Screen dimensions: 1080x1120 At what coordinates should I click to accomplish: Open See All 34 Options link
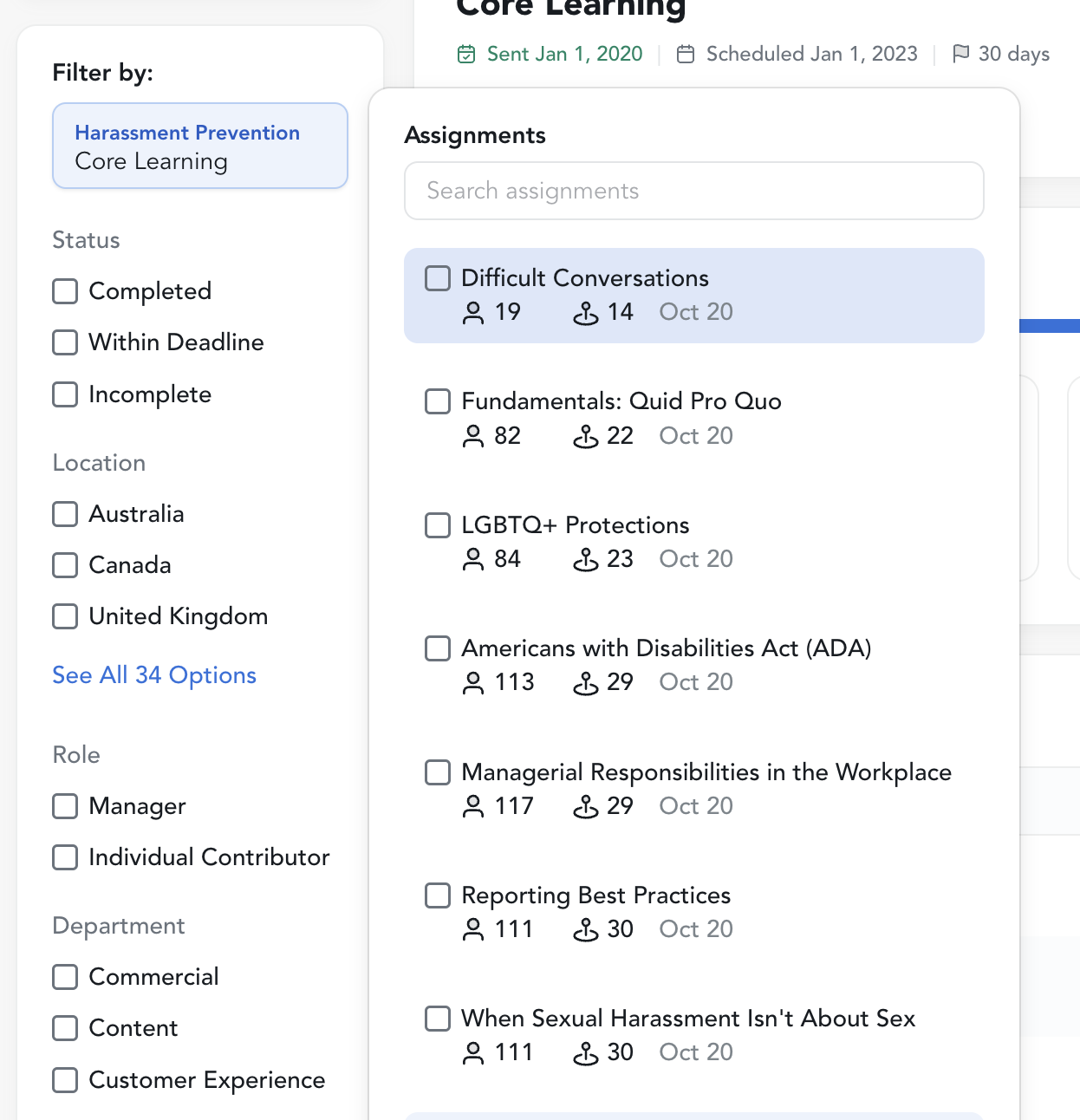154,675
